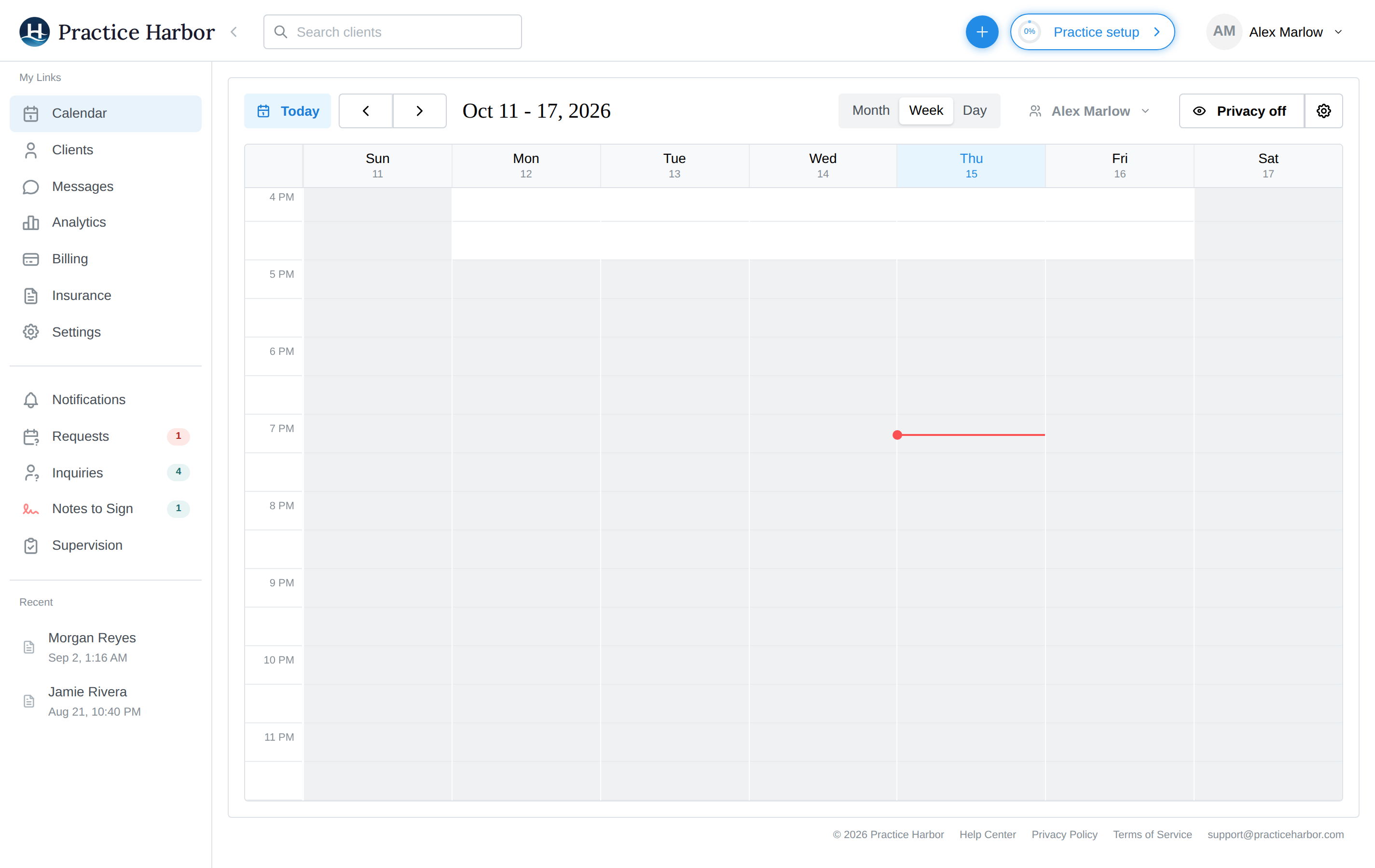1375x868 pixels.
Task: Open the Clients page
Action: point(106,149)
